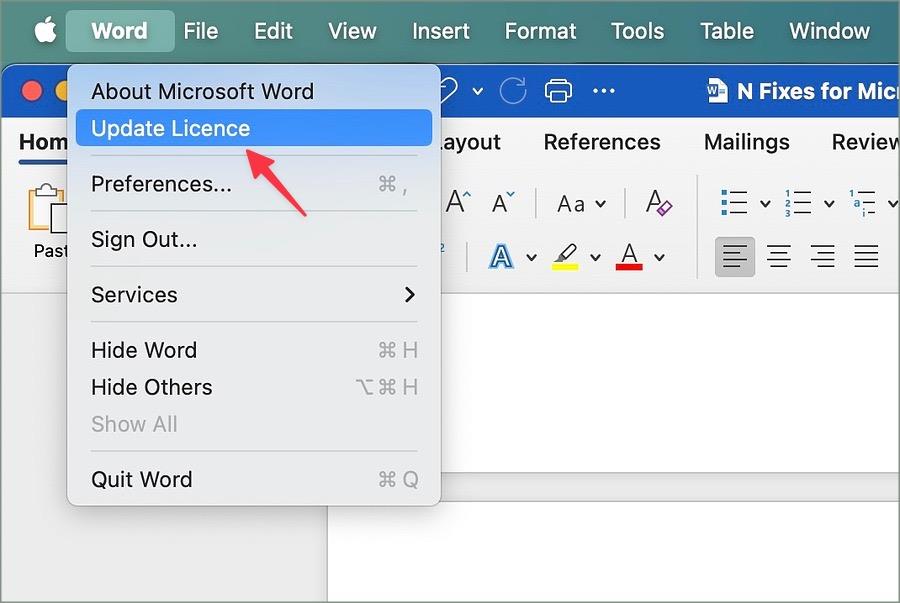Image resolution: width=900 pixels, height=603 pixels.
Task: Apply red font color
Action: (x=629, y=256)
